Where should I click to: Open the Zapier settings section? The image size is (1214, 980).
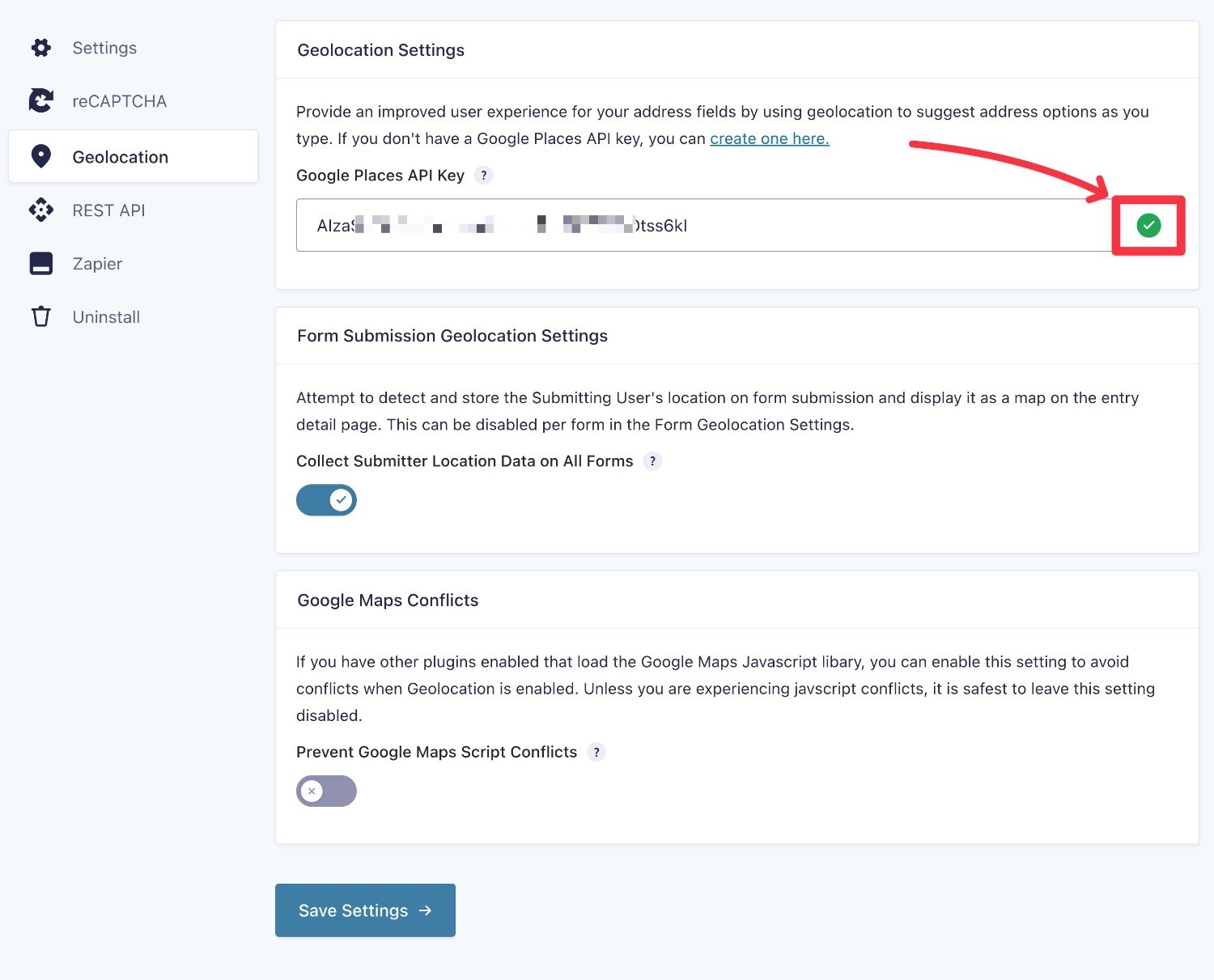tap(97, 264)
